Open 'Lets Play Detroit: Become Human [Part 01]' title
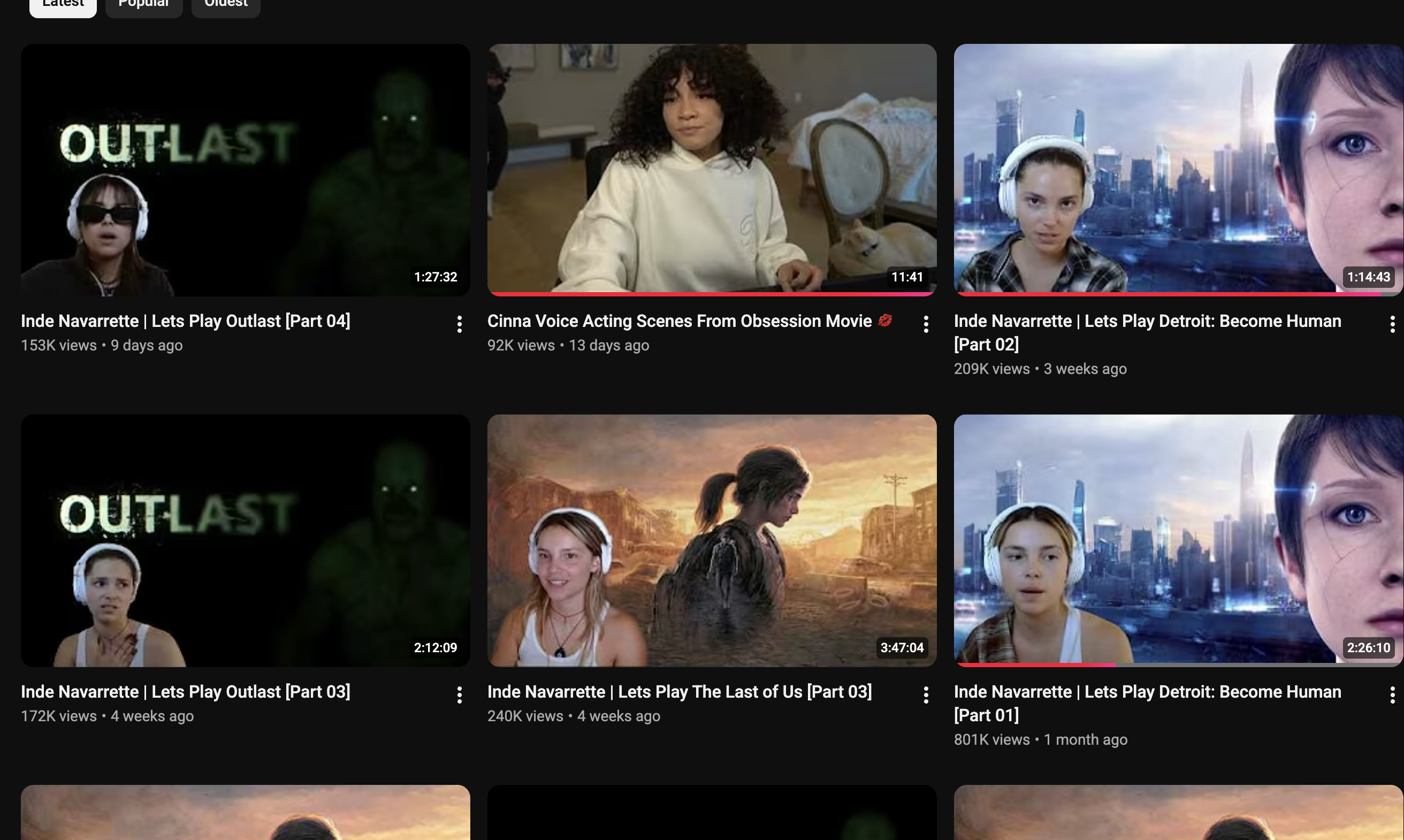The image size is (1404, 840). coord(1148,703)
